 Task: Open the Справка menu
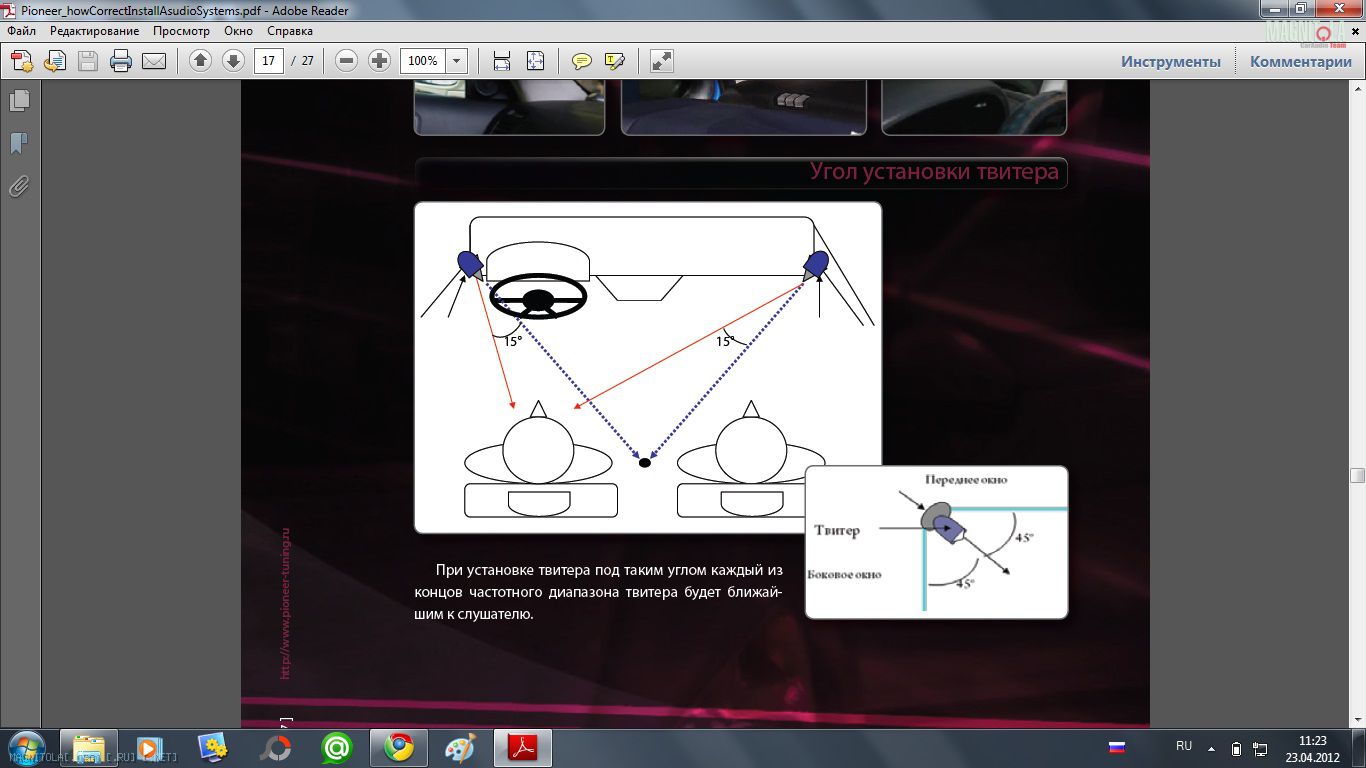(290, 31)
